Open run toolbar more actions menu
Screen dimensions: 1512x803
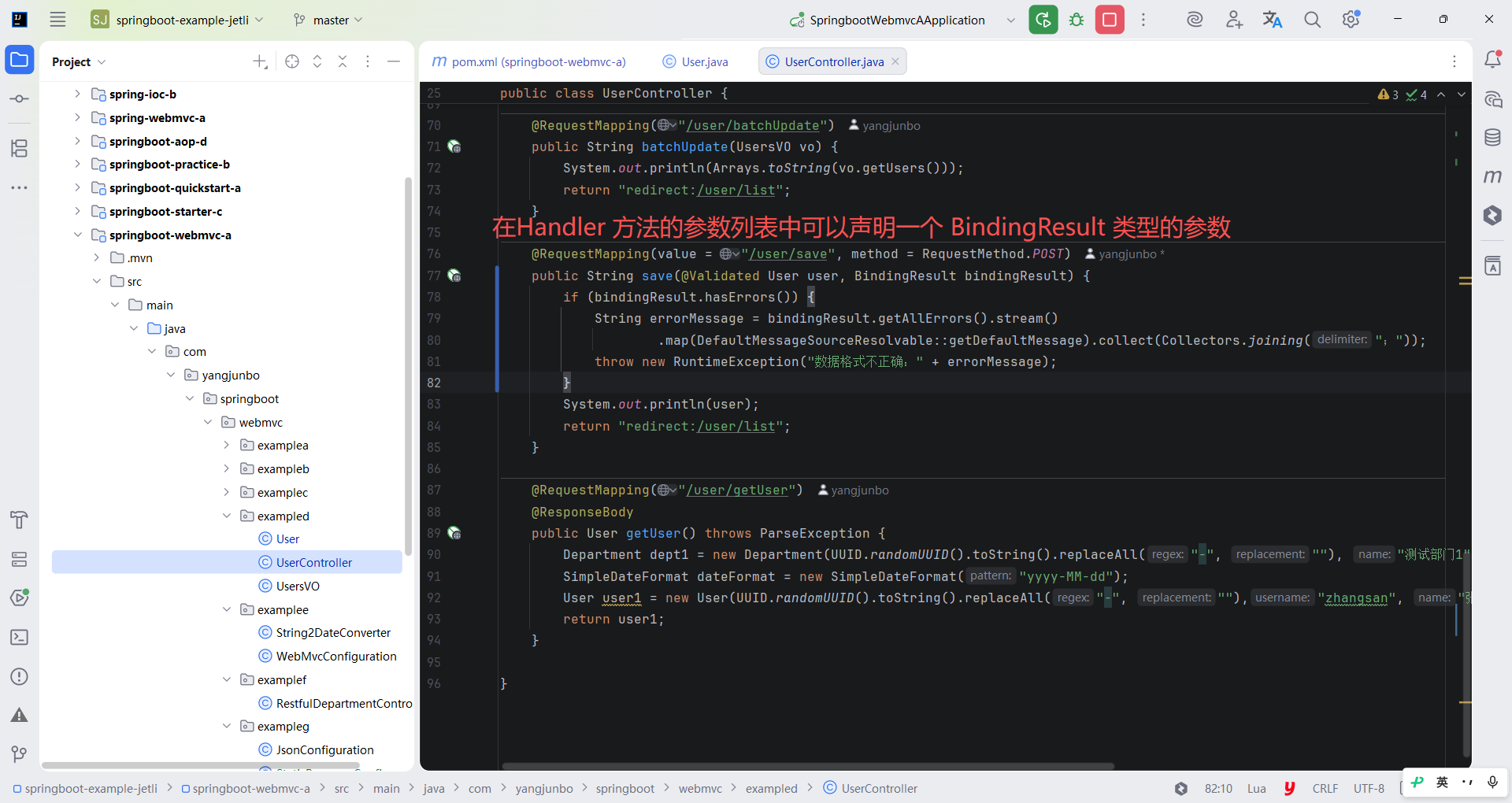1143,20
